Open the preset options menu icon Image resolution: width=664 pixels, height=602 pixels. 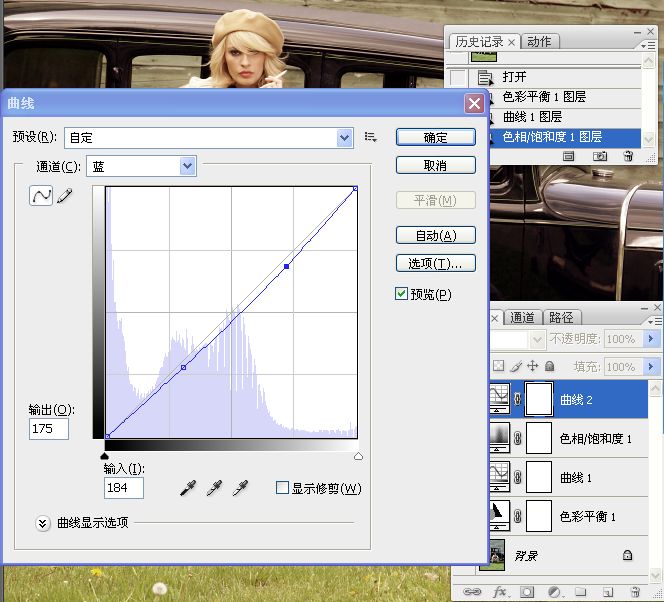point(371,137)
